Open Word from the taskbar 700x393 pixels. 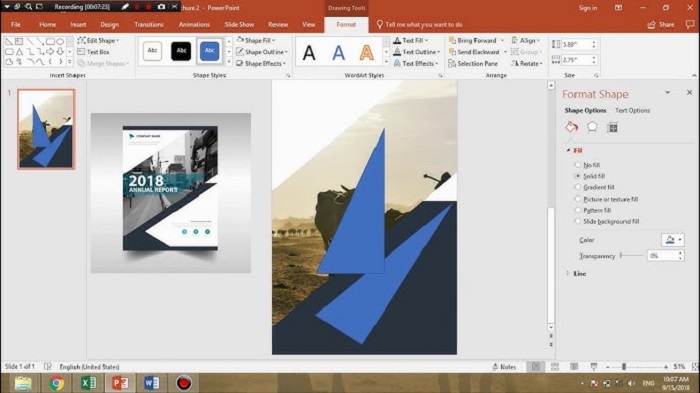tap(151, 383)
